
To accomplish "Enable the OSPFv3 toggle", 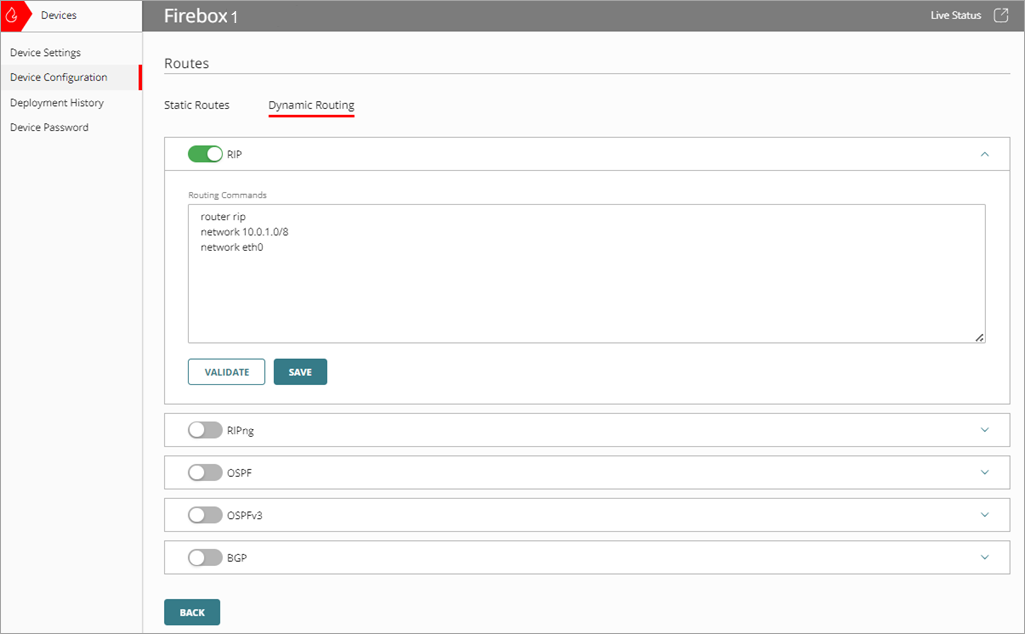I will tap(205, 514).
